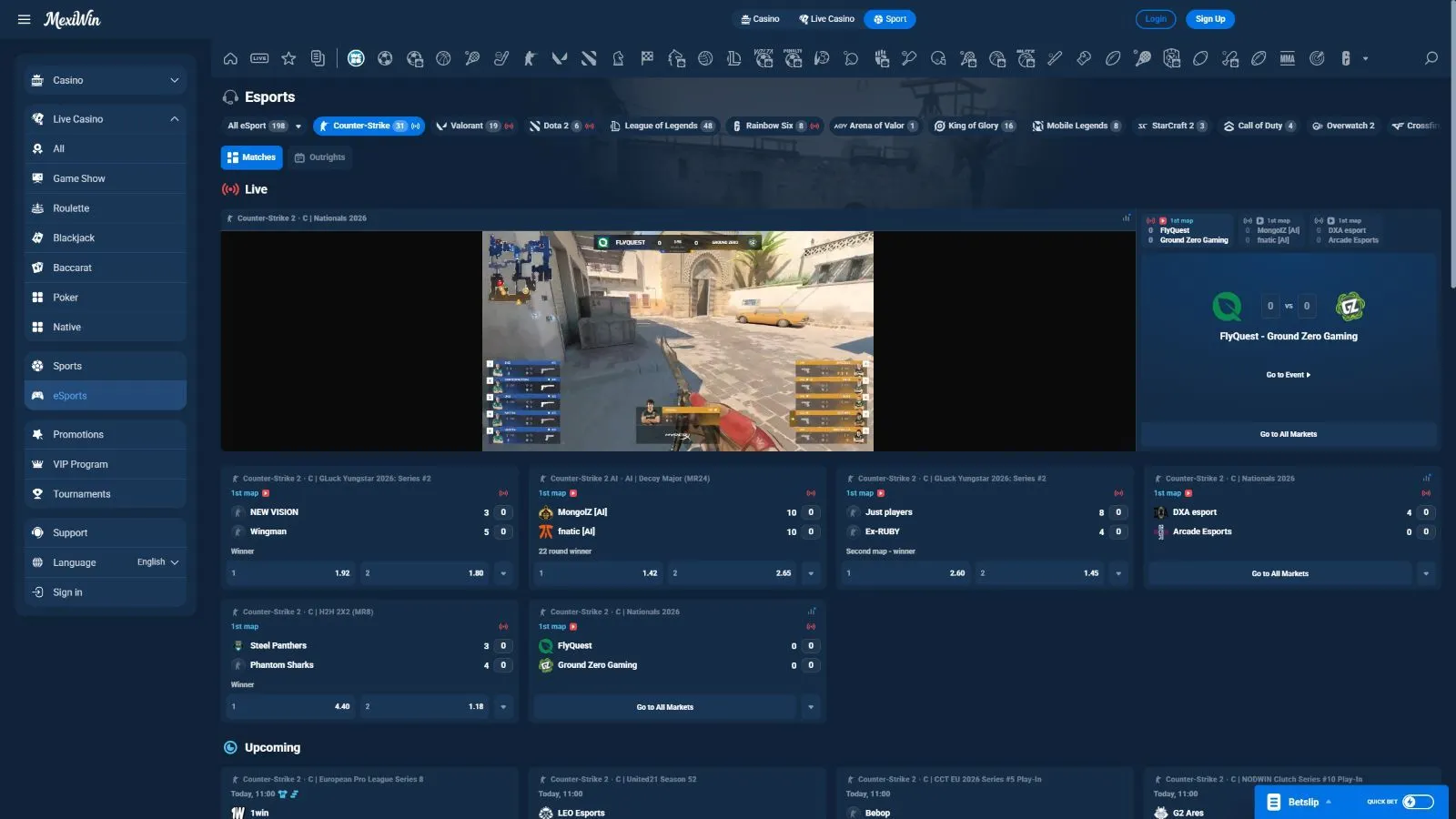Viewport: 1456px width, 819px height.
Task: Open the home icon in the sports bar
Action: (230, 58)
